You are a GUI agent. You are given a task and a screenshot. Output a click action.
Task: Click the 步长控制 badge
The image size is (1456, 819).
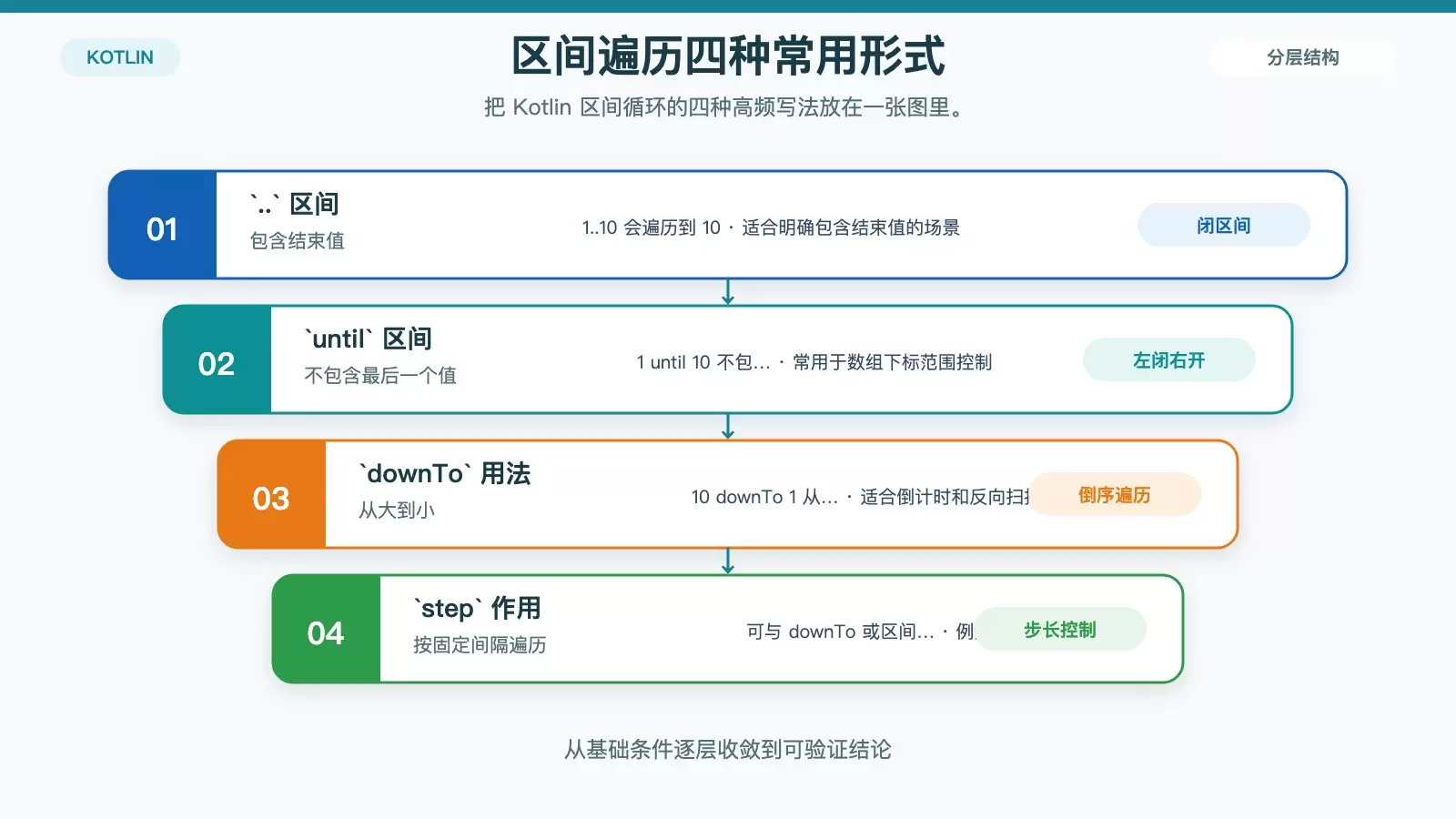[x=1059, y=630]
